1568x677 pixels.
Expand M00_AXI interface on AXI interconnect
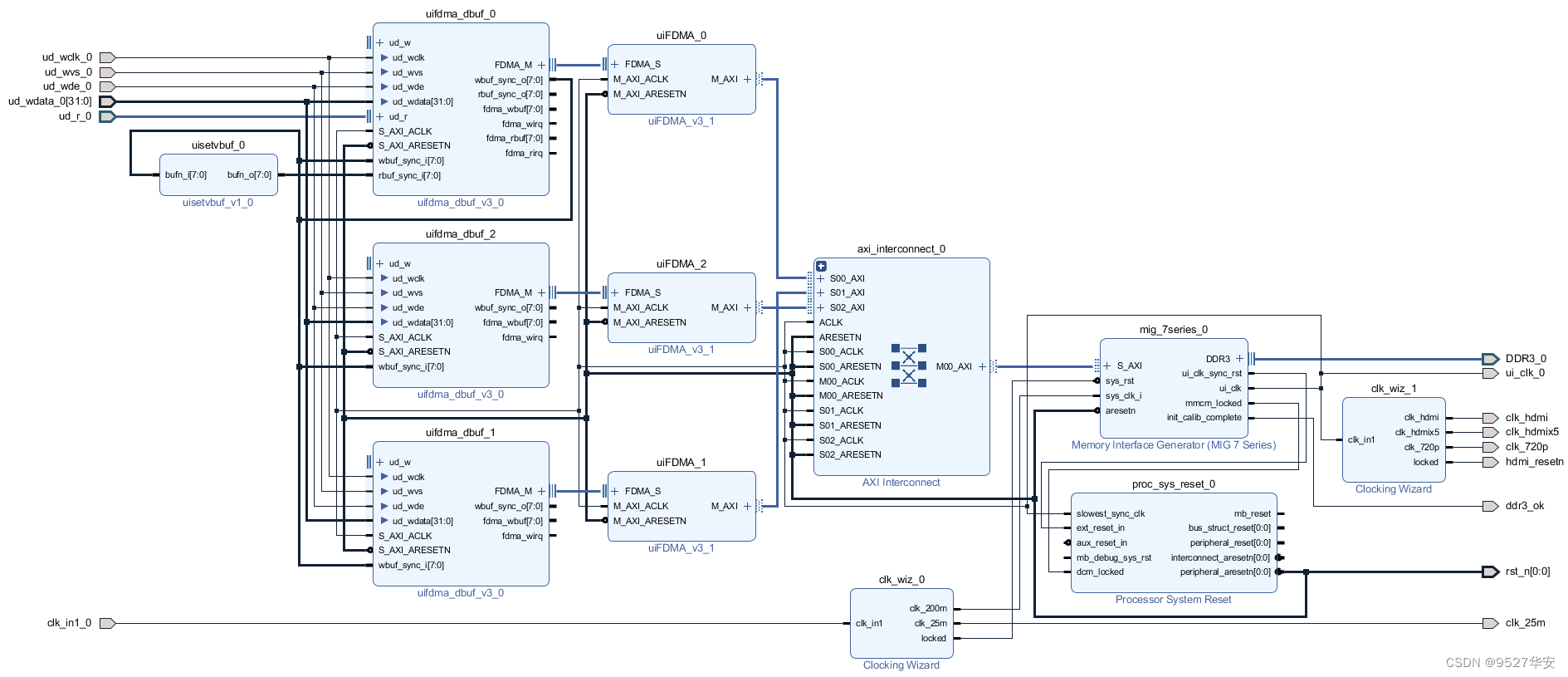pyautogui.click(x=982, y=366)
